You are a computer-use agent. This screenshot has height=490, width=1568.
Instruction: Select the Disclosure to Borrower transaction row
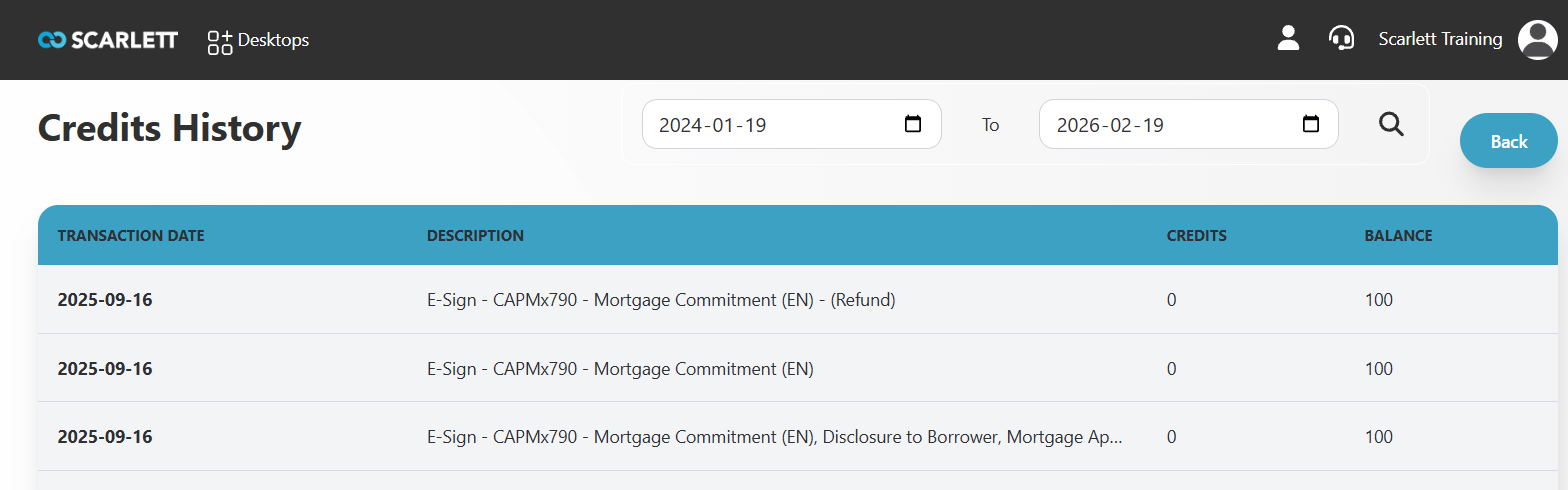pyautogui.click(x=774, y=437)
